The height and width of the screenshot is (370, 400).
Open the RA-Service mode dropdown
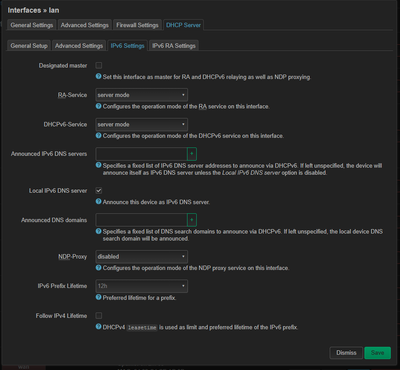point(141,95)
